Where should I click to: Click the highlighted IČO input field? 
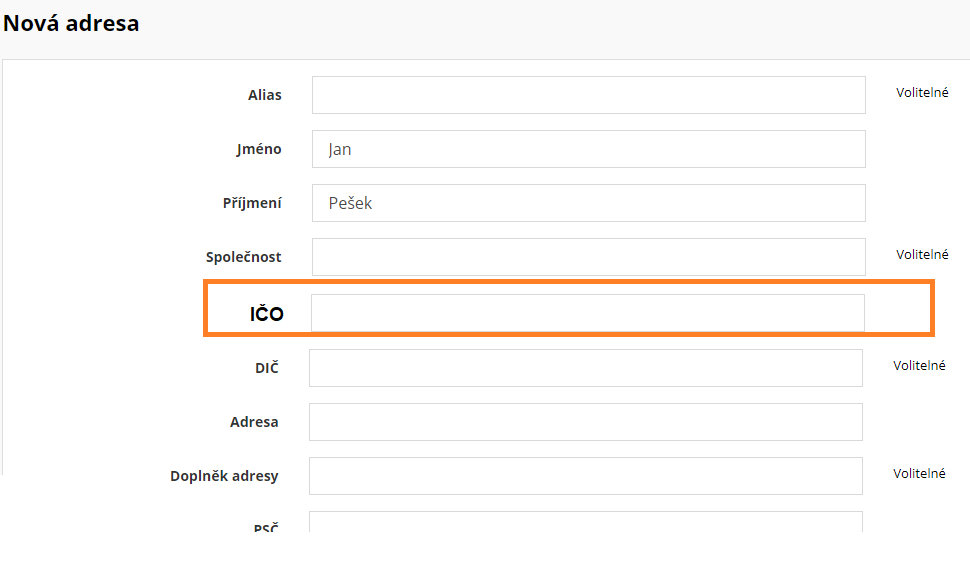(x=587, y=313)
